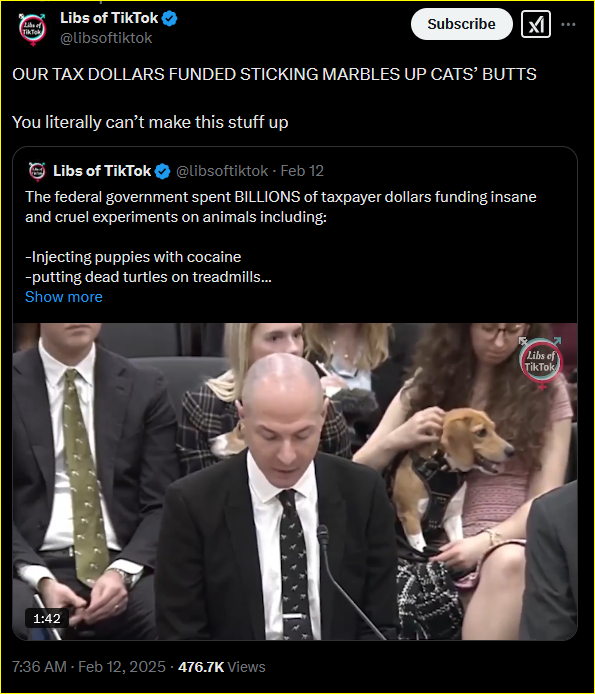Open the quoted post Feb 12 date
This screenshot has width=595, height=694.
point(302,171)
